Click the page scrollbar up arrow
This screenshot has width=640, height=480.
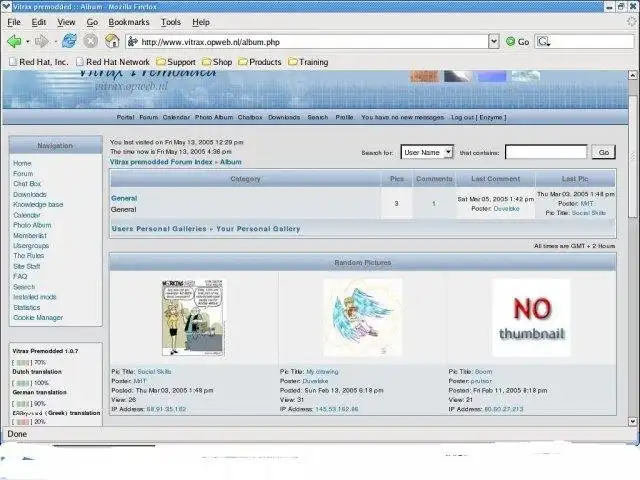(x=633, y=75)
